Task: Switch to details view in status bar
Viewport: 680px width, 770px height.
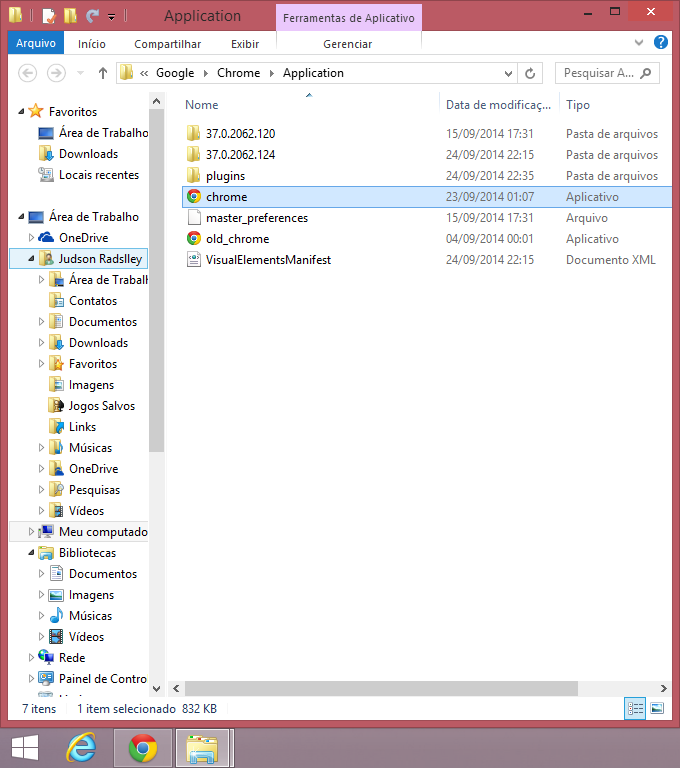Action: click(x=635, y=708)
